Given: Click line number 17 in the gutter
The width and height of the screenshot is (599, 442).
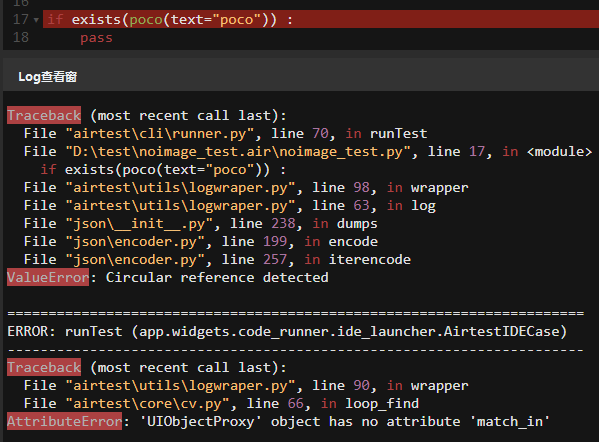Looking at the screenshot, I should pos(21,19).
